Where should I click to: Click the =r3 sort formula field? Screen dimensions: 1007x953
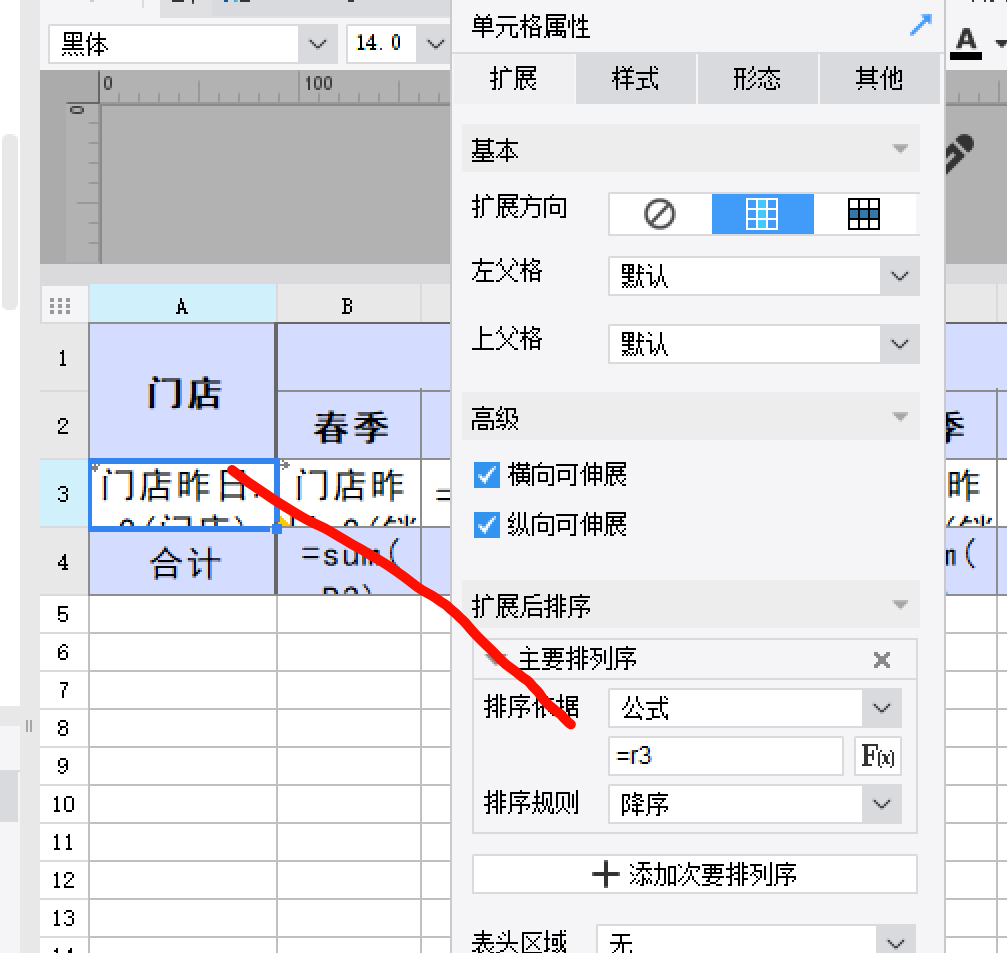pyautogui.click(x=726, y=756)
